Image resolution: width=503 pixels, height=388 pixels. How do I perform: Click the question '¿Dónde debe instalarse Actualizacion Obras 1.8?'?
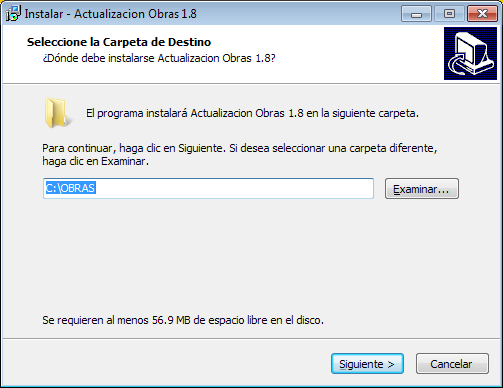[159, 58]
